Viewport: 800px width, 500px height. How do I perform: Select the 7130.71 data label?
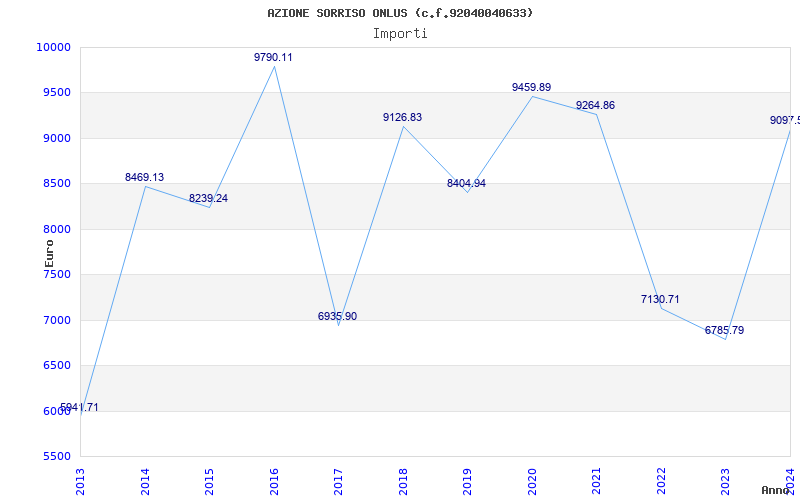pyautogui.click(x=660, y=299)
